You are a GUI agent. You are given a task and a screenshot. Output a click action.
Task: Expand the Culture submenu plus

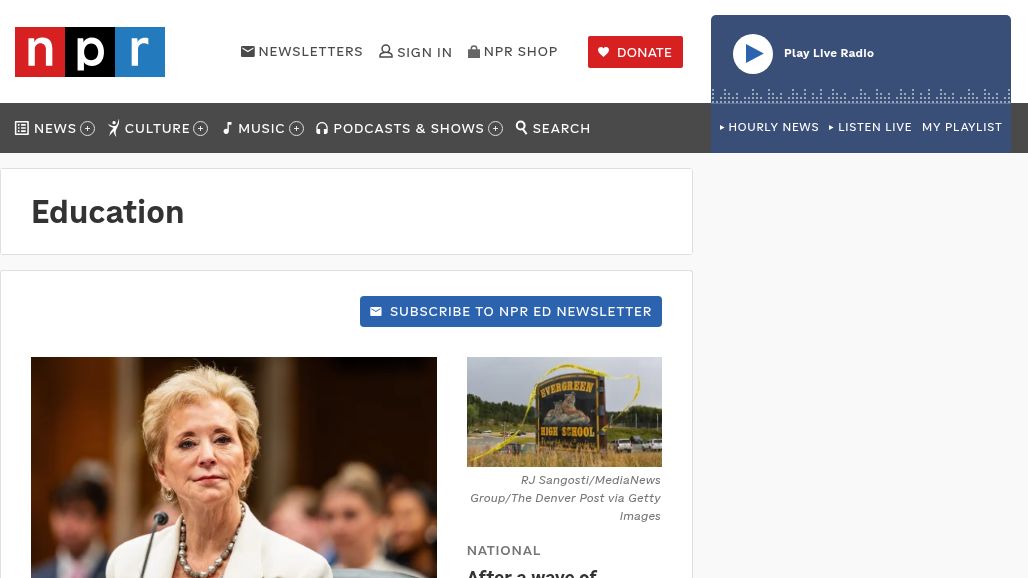[x=201, y=128]
